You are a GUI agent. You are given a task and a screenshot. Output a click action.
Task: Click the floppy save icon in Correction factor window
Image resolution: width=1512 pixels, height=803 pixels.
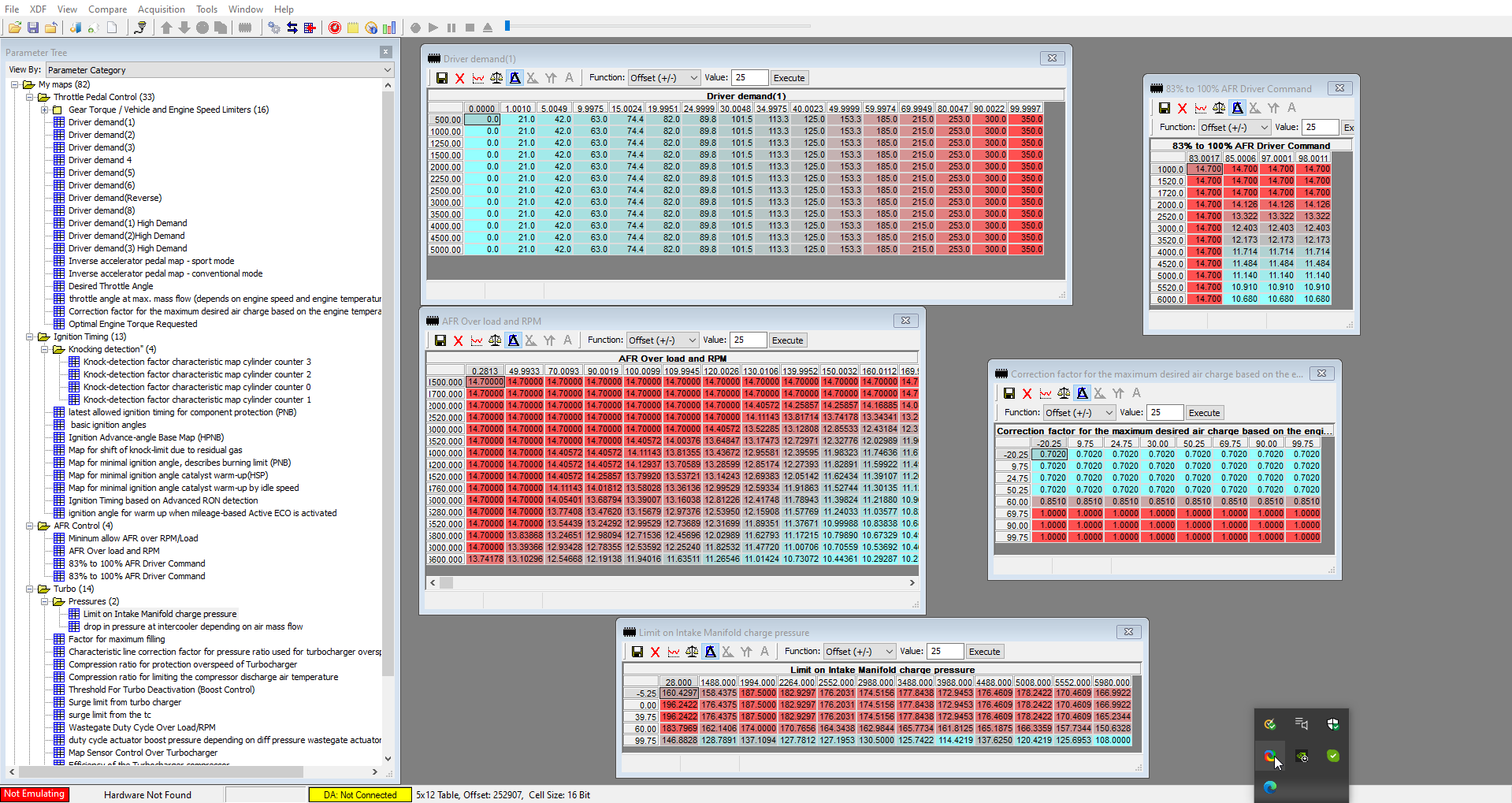(x=1009, y=393)
